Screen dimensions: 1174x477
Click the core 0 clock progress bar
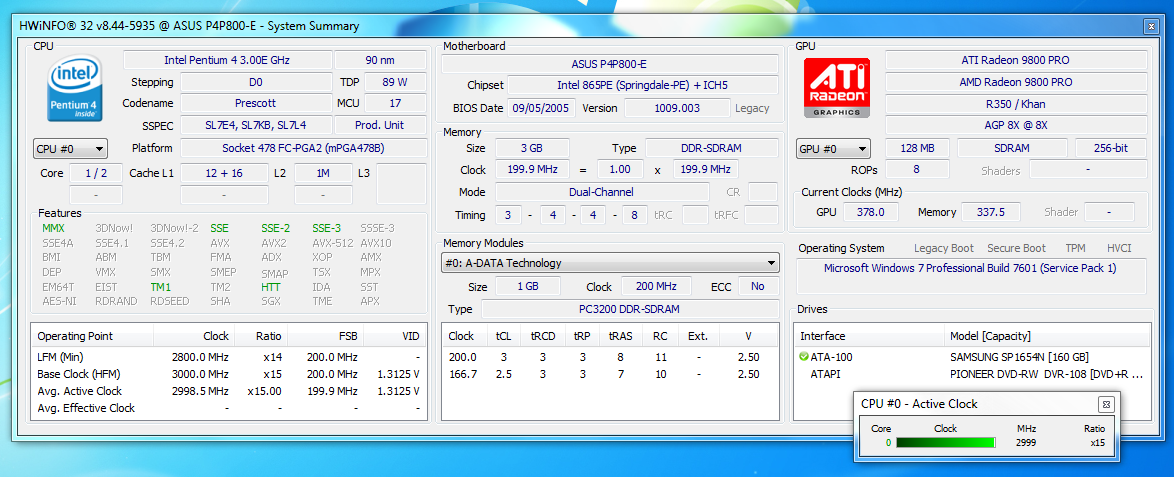tap(946, 443)
